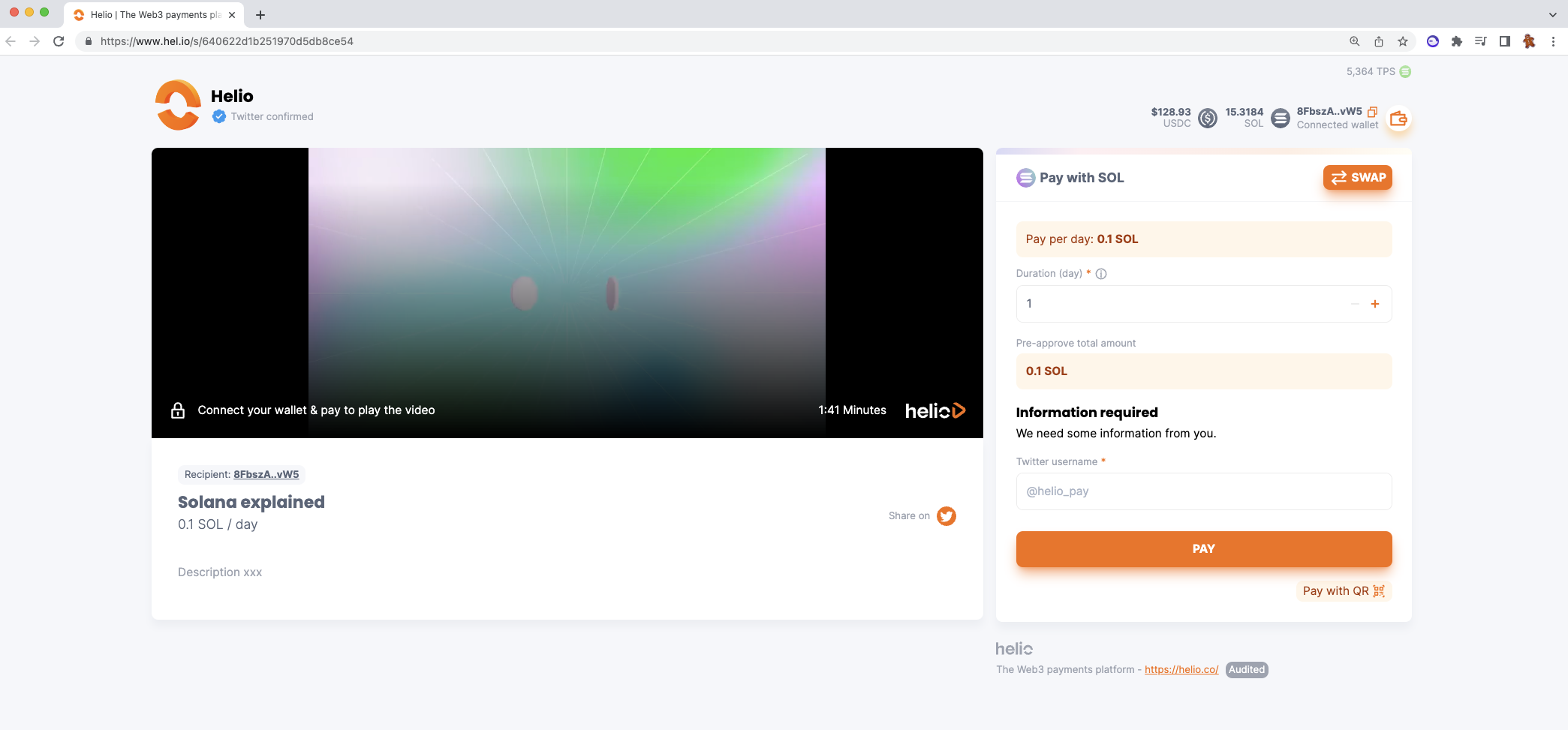This screenshot has height=730, width=1568.
Task: Click the wallet icon next to Connected wallet
Action: coord(1398,119)
